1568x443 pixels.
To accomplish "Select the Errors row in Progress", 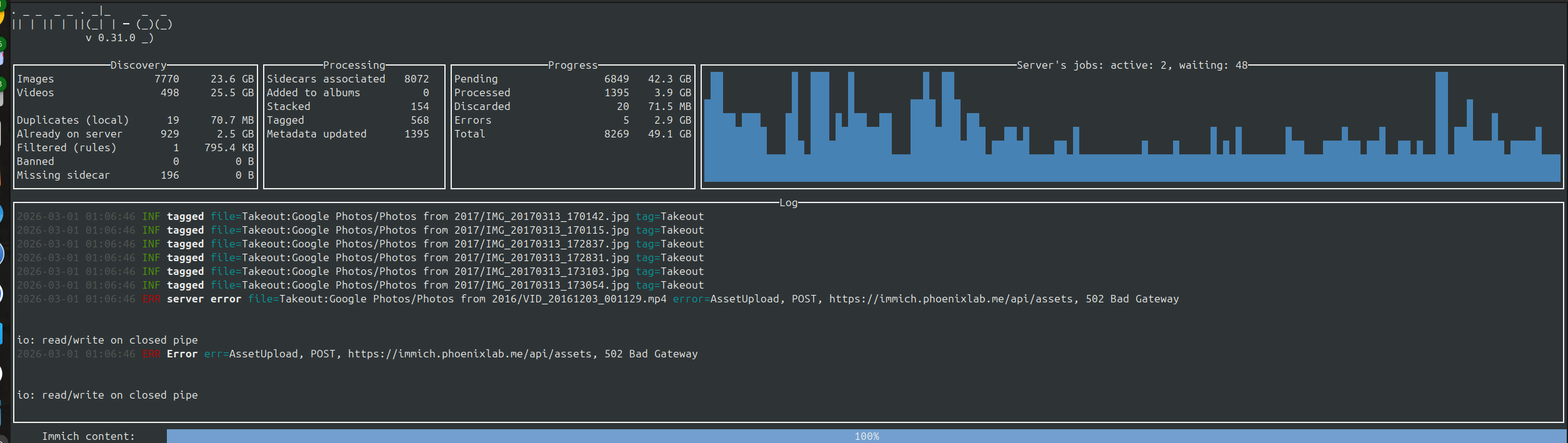I will [x=572, y=120].
